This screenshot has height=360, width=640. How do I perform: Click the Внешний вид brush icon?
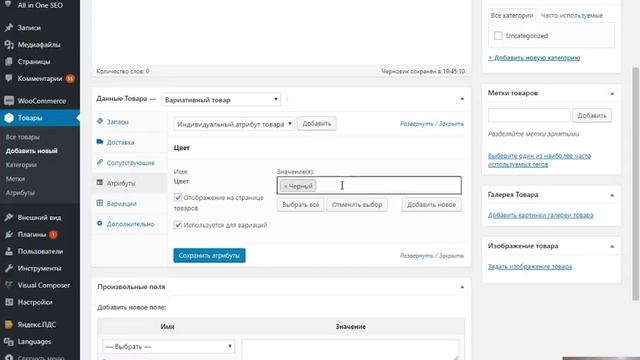9,218
